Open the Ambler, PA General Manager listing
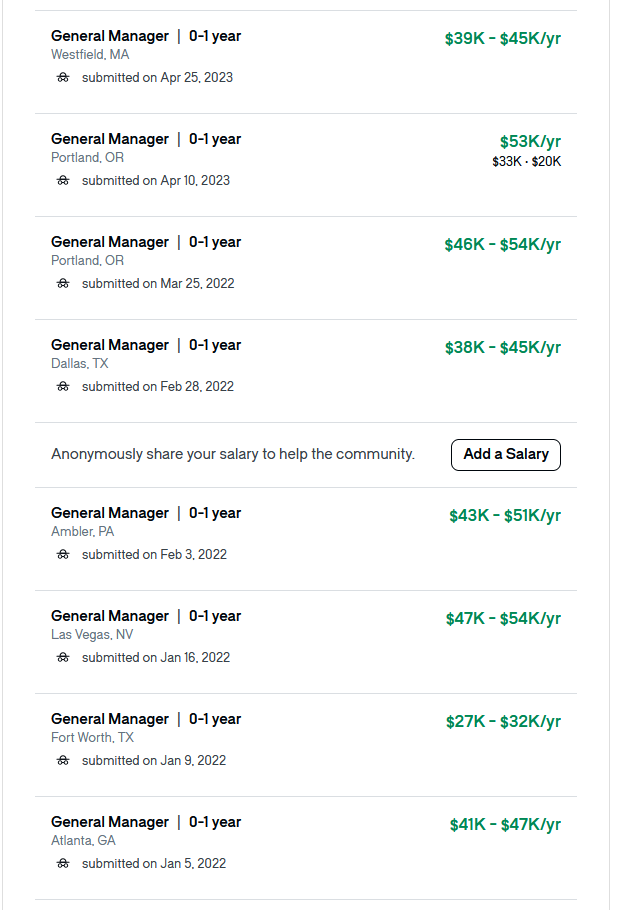Image resolution: width=634 pixels, height=910 pixels. (x=110, y=513)
